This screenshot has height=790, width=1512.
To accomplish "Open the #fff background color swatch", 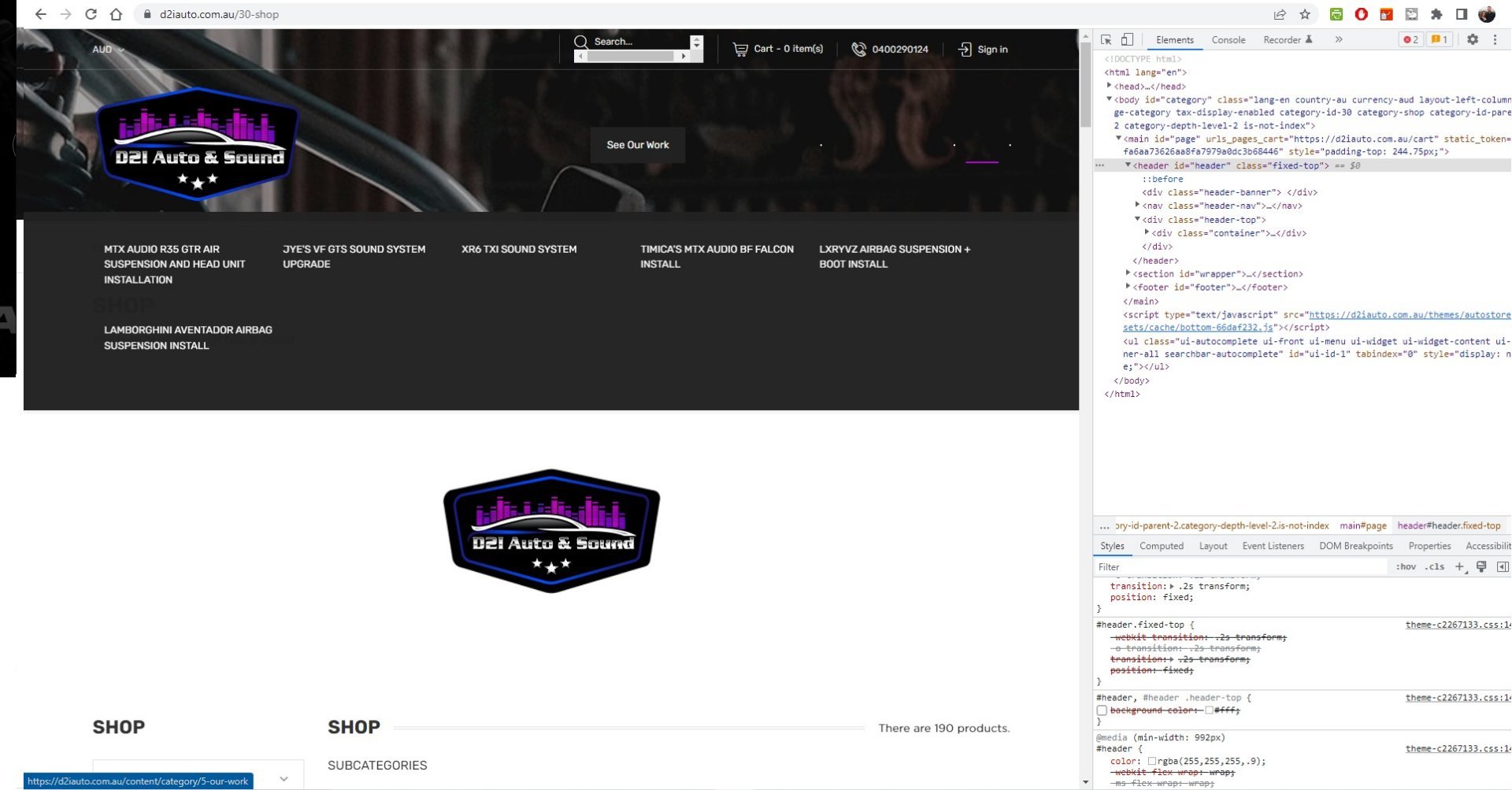I will [1209, 710].
